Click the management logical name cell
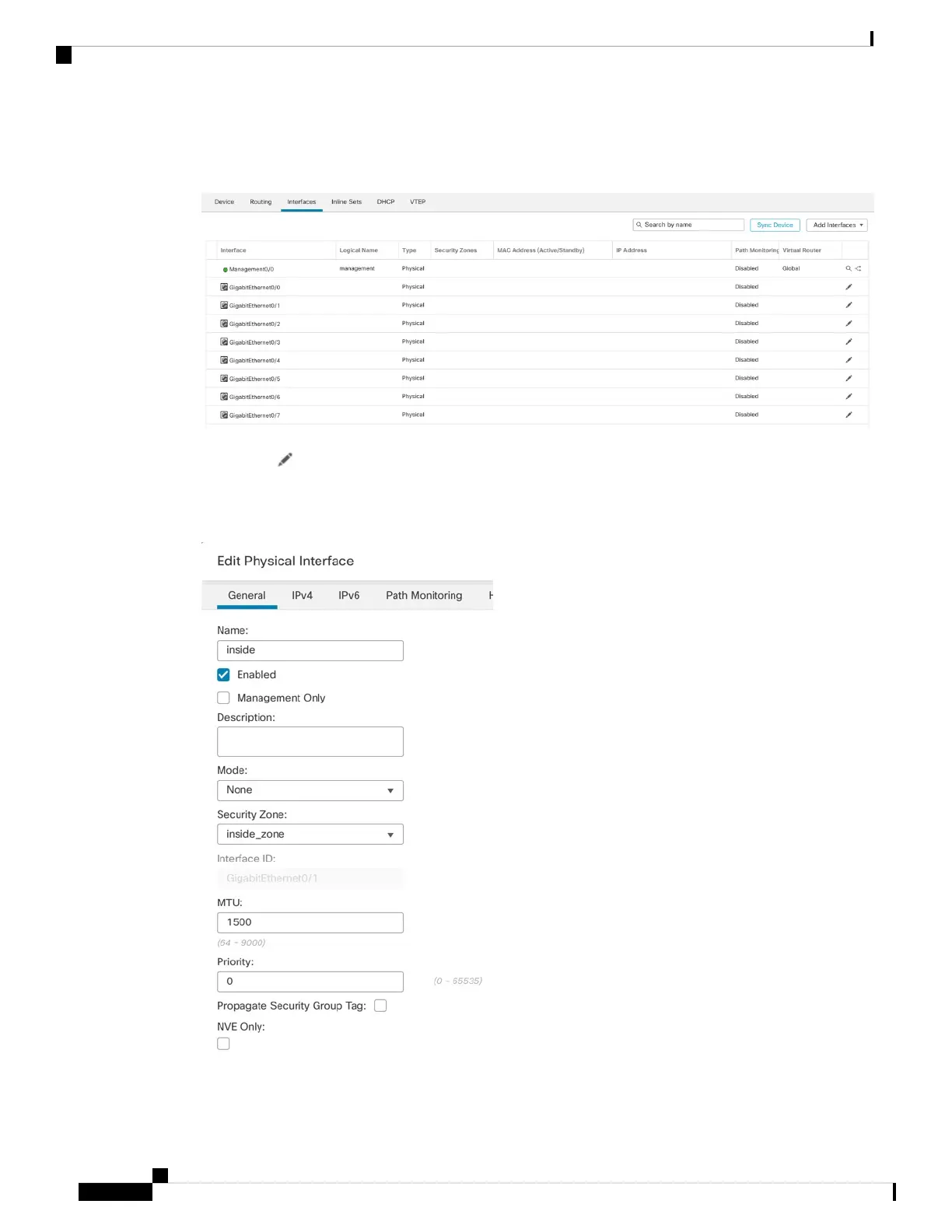 click(357, 268)
